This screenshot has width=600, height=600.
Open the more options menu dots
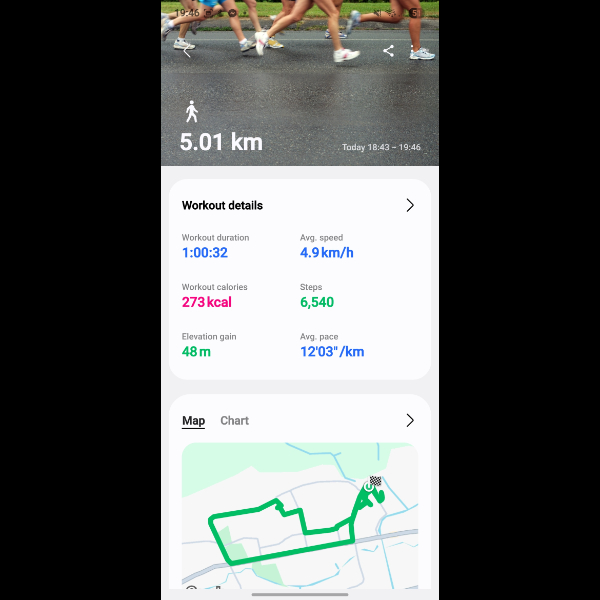point(412,51)
